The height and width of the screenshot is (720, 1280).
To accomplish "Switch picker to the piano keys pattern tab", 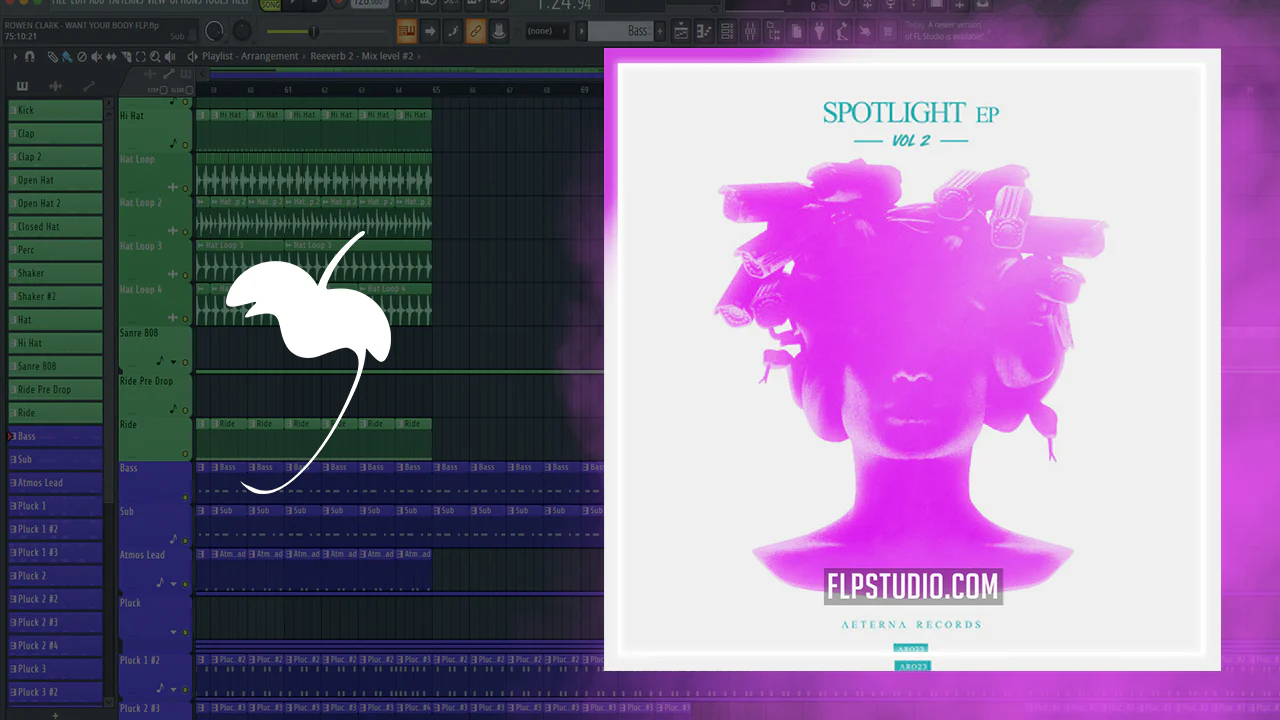I will tap(23, 86).
